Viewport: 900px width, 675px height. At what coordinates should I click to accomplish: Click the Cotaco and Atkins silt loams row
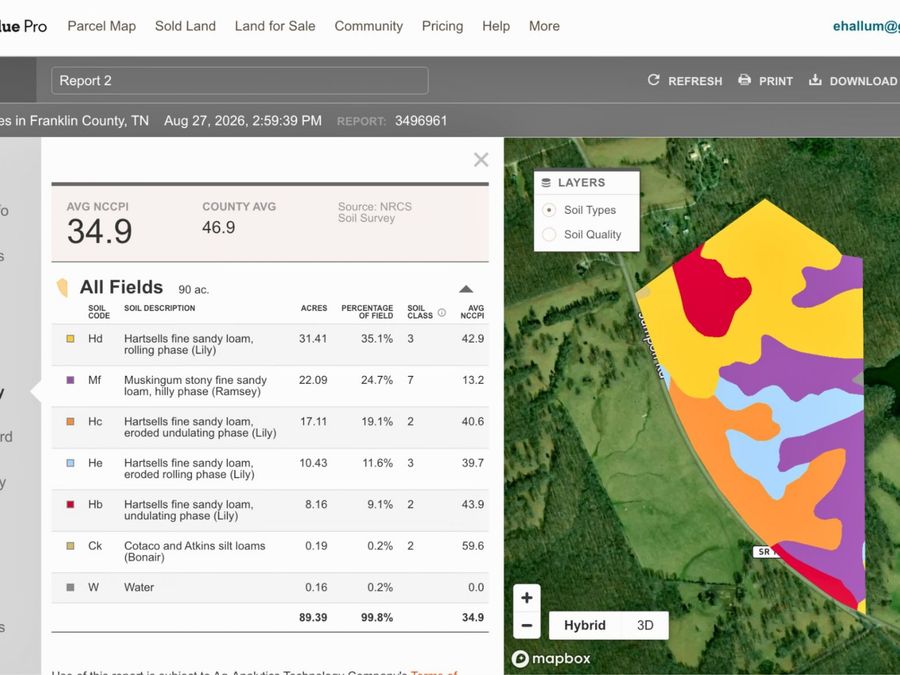point(270,552)
